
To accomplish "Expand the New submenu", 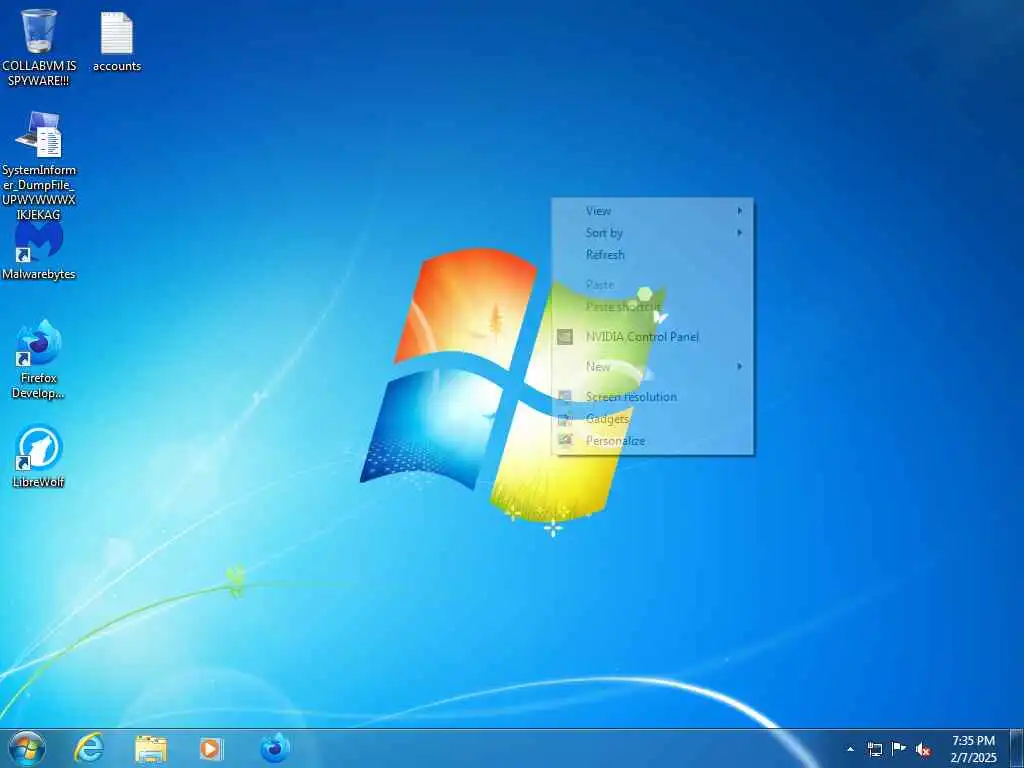I will click(x=652, y=367).
